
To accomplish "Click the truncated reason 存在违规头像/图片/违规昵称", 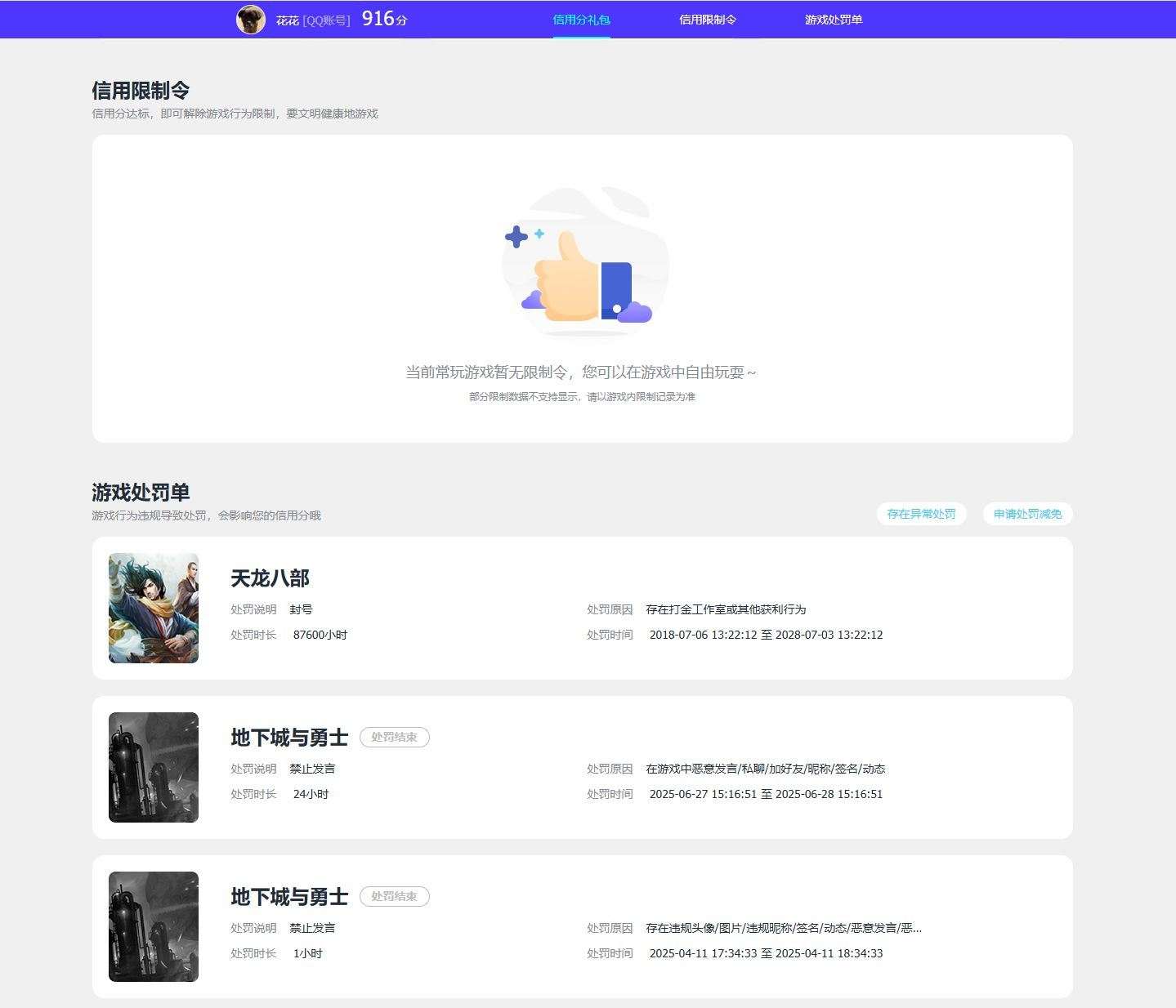I will (784, 928).
